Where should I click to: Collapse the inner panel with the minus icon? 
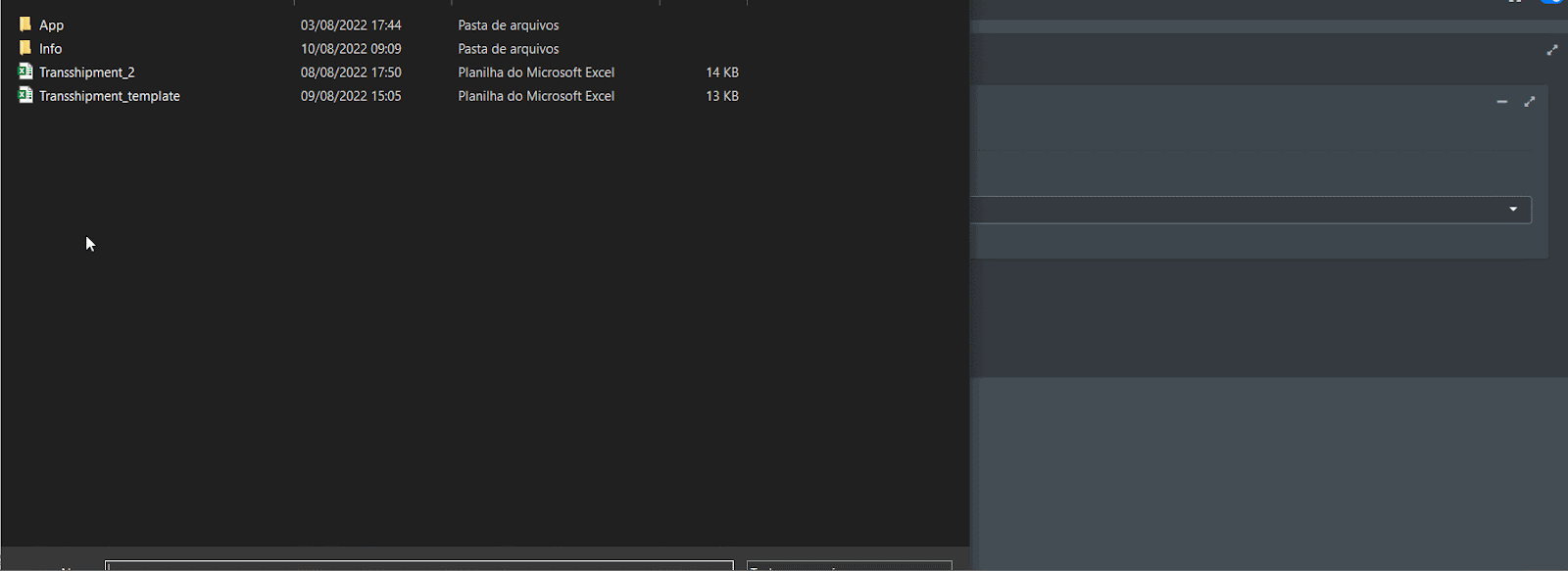point(1501,102)
